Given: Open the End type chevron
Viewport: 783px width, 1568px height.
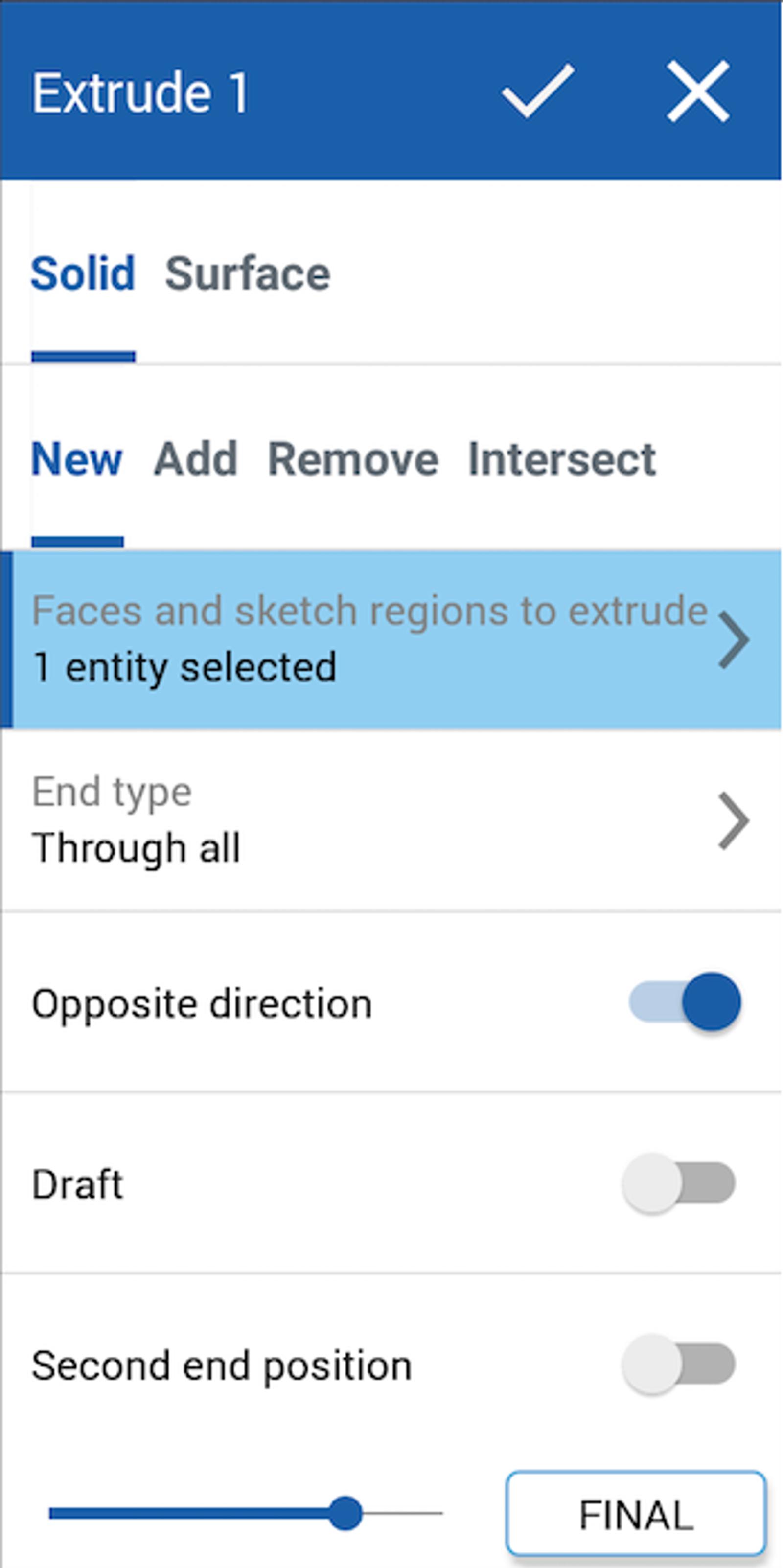Looking at the screenshot, I should click(x=733, y=820).
